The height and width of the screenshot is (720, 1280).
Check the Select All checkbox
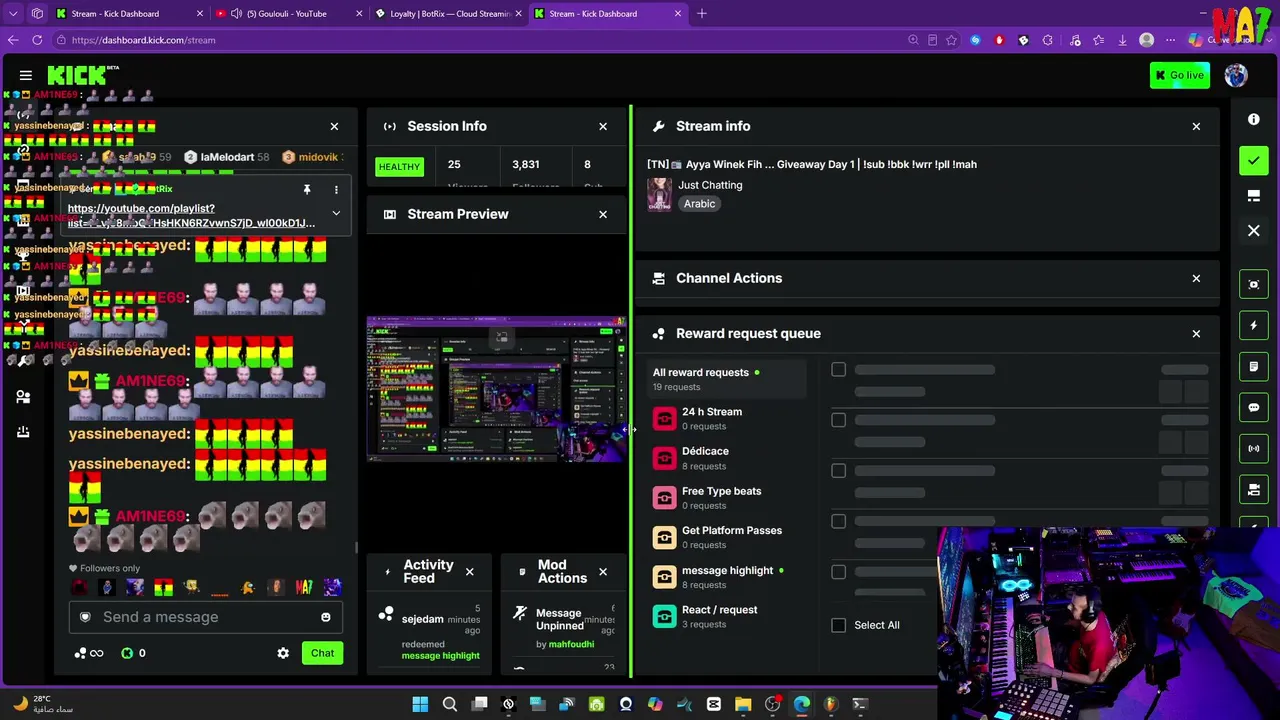click(838, 625)
